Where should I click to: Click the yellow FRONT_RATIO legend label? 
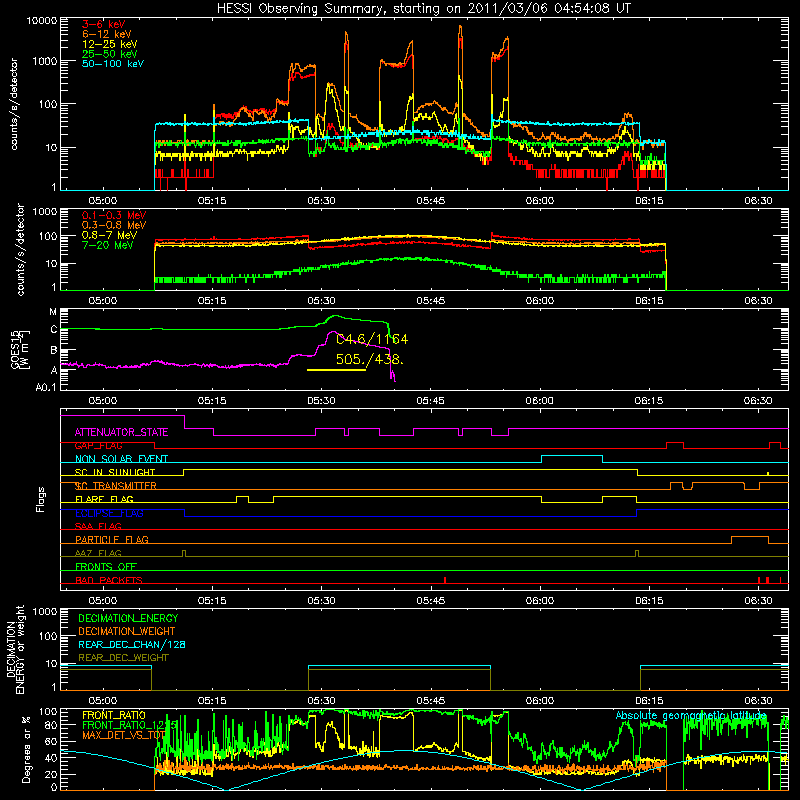click(x=114, y=716)
